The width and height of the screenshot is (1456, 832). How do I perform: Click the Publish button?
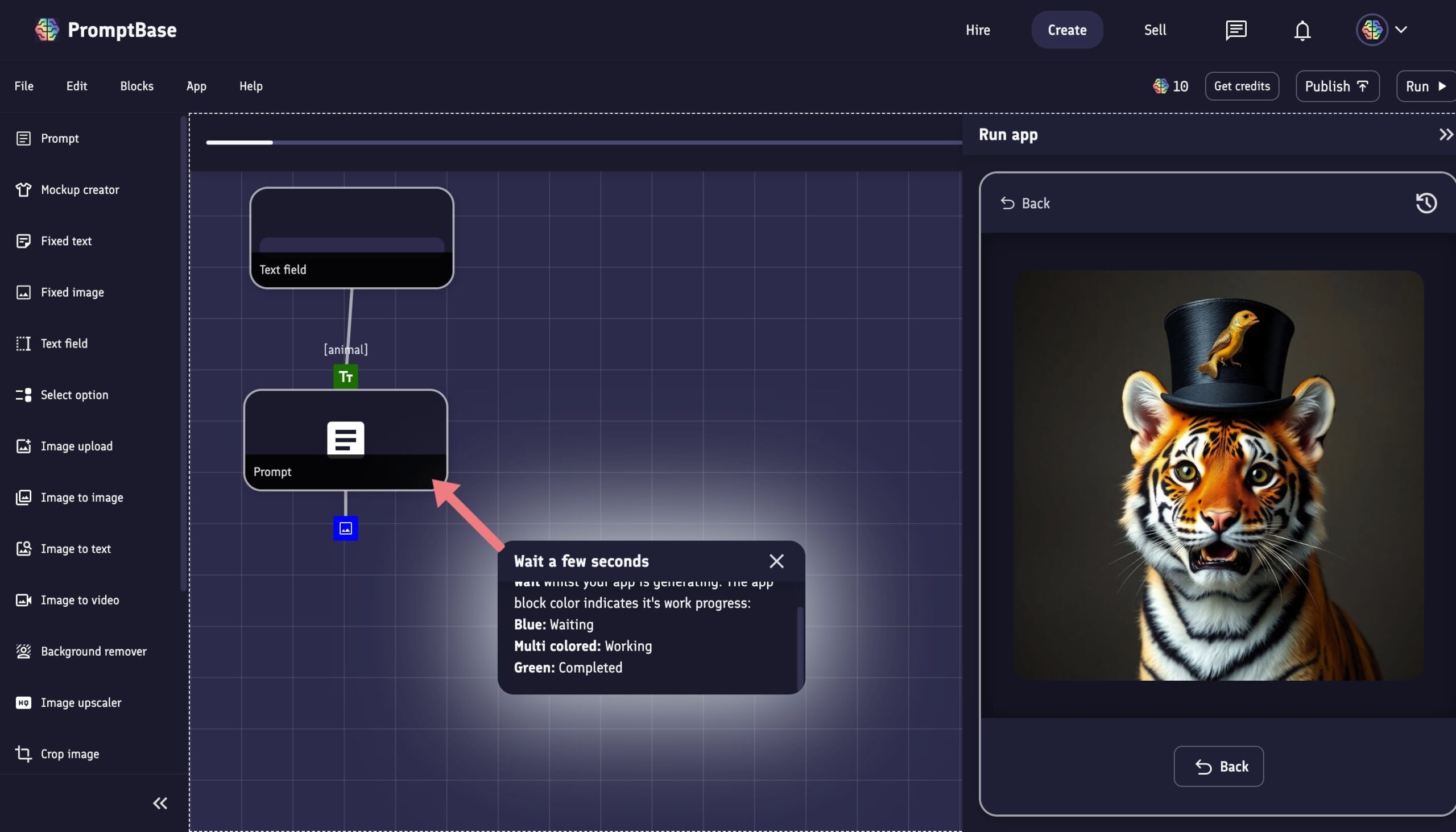click(x=1337, y=86)
